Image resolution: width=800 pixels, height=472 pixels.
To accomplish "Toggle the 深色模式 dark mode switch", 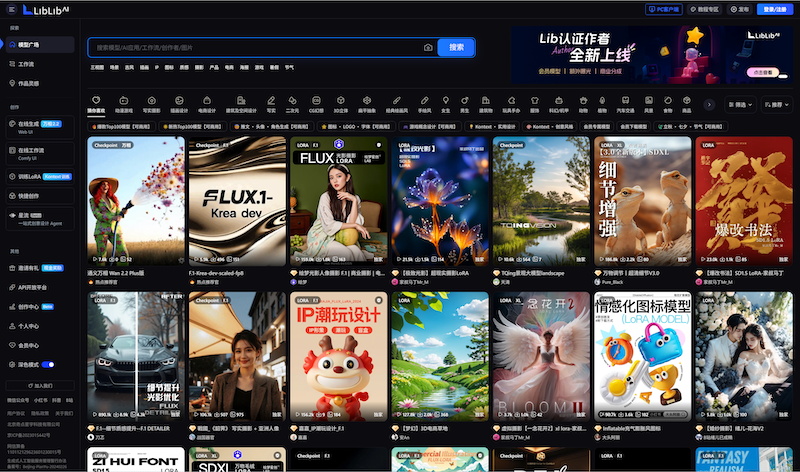I will (x=48, y=364).
